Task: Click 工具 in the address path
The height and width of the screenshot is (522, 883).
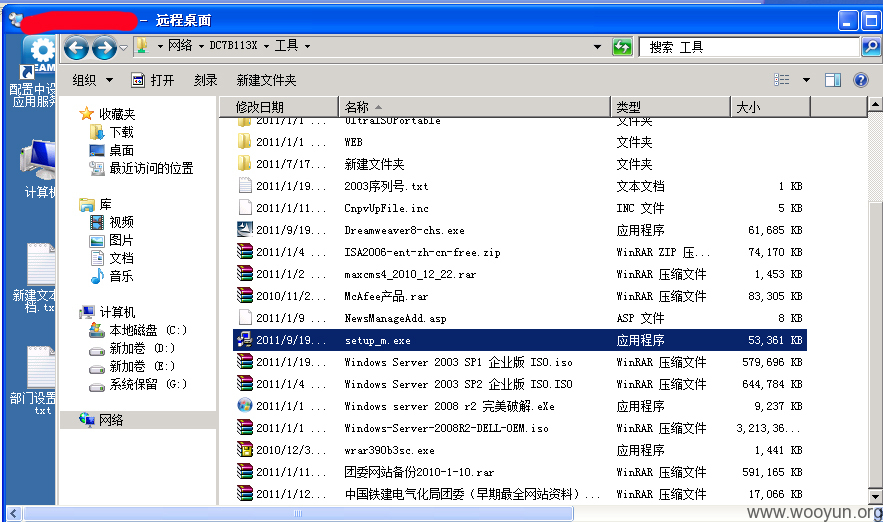Action: 286,46
